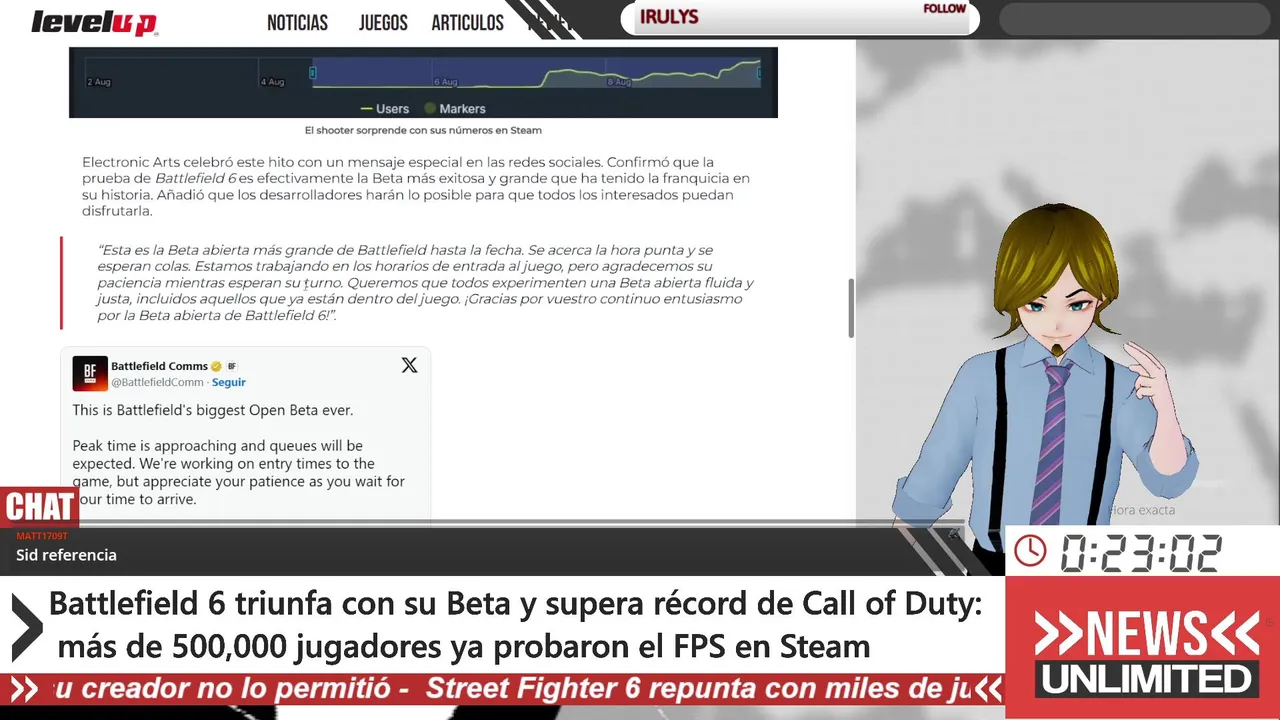Click the right range handle on the chart navigator
This screenshot has width=1280, height=720.
tap(759, 72)
